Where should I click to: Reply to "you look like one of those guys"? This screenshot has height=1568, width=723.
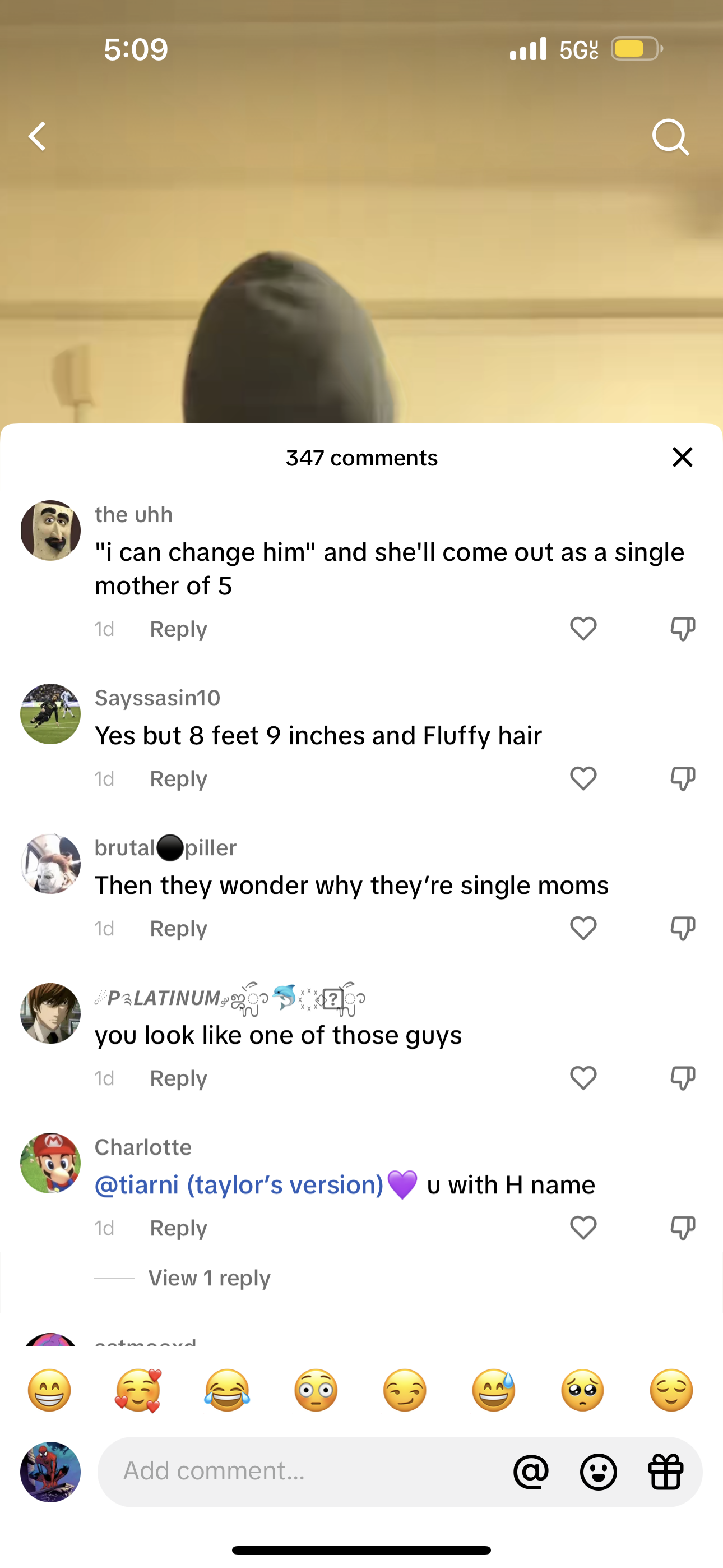pos(178,1078)
